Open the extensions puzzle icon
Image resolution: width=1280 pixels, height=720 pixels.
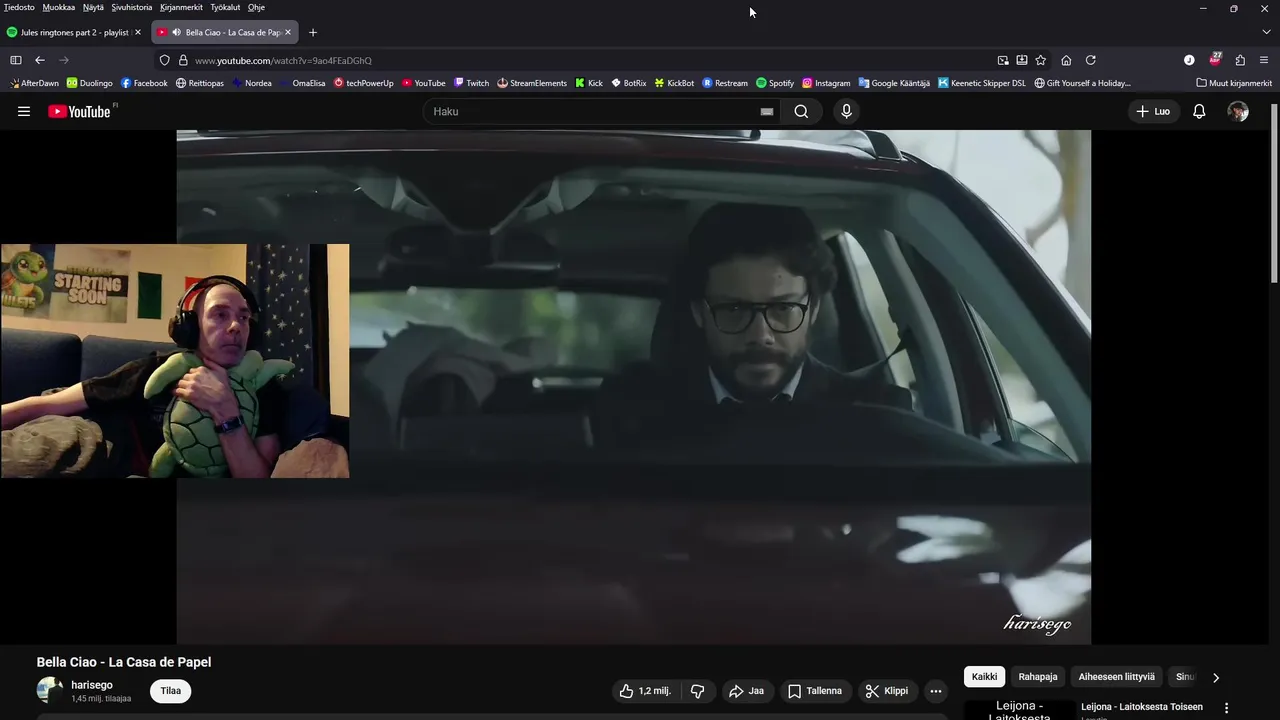click(x=1240, y=60)
